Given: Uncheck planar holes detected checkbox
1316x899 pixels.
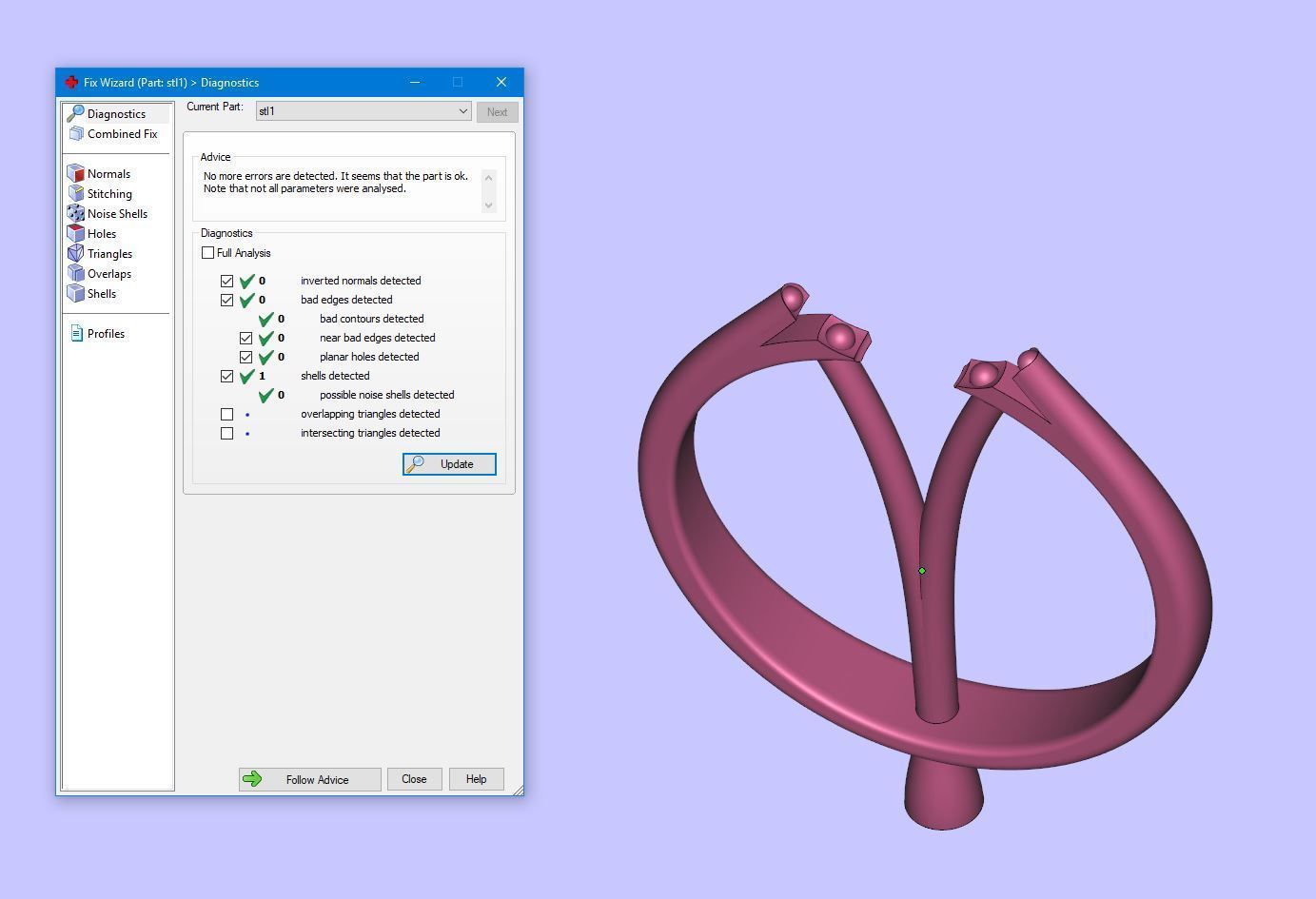Looking at the screenshot, I should pyautogui.click(x=246, y=357).
